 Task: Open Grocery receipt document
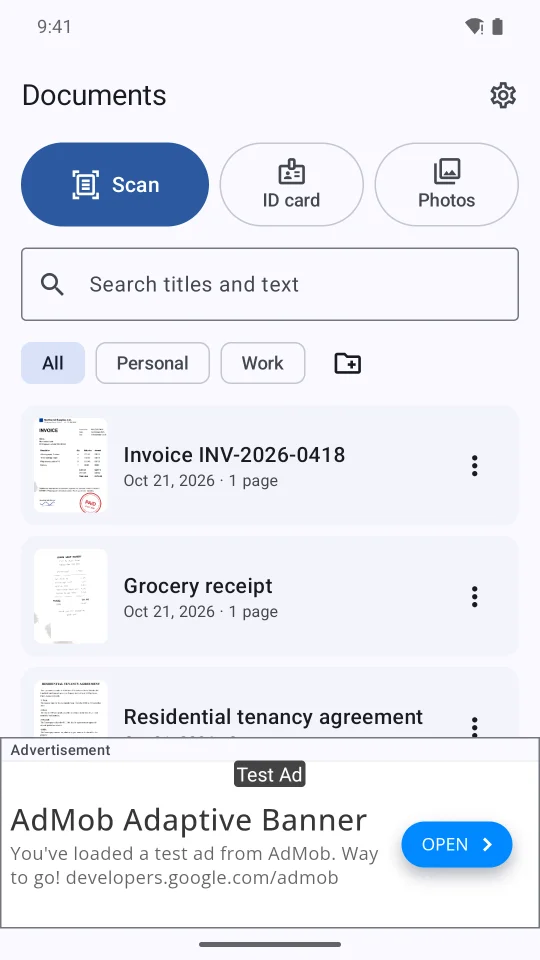270,596
